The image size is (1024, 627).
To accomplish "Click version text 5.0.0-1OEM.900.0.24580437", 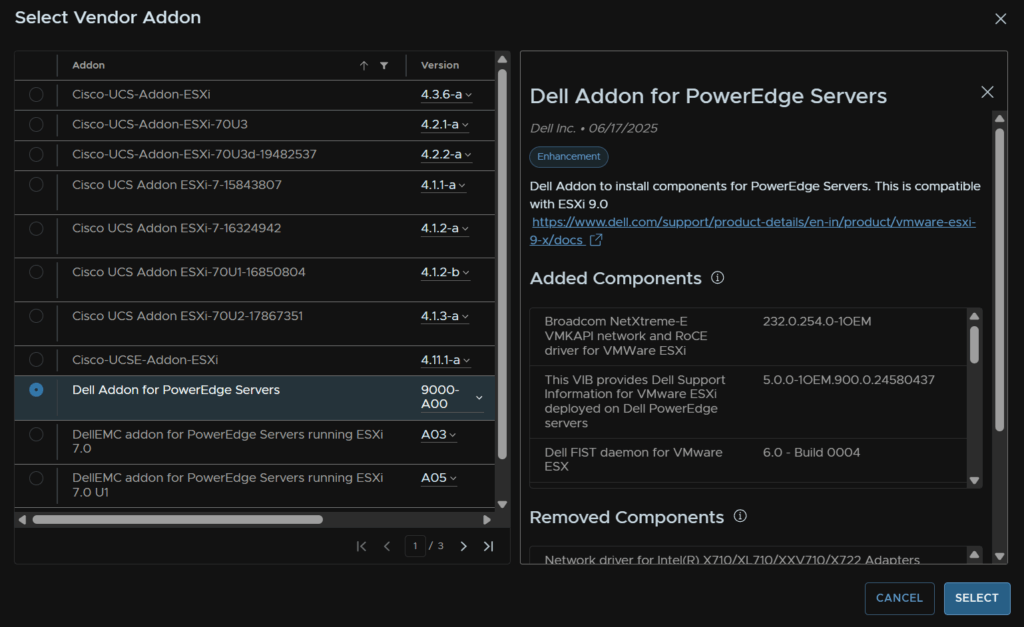I will click(x=848, y=379).
